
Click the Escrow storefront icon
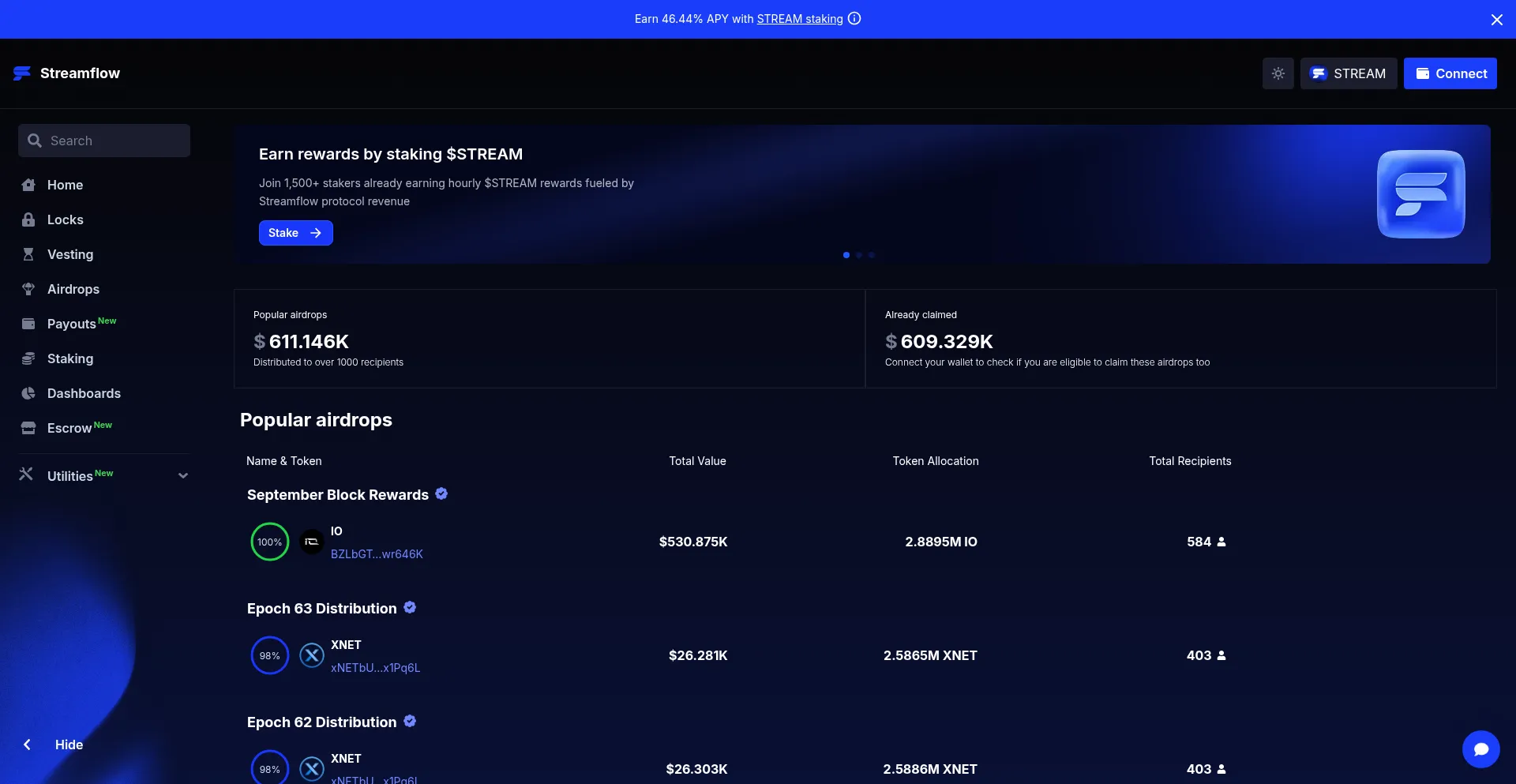(28, 428)
